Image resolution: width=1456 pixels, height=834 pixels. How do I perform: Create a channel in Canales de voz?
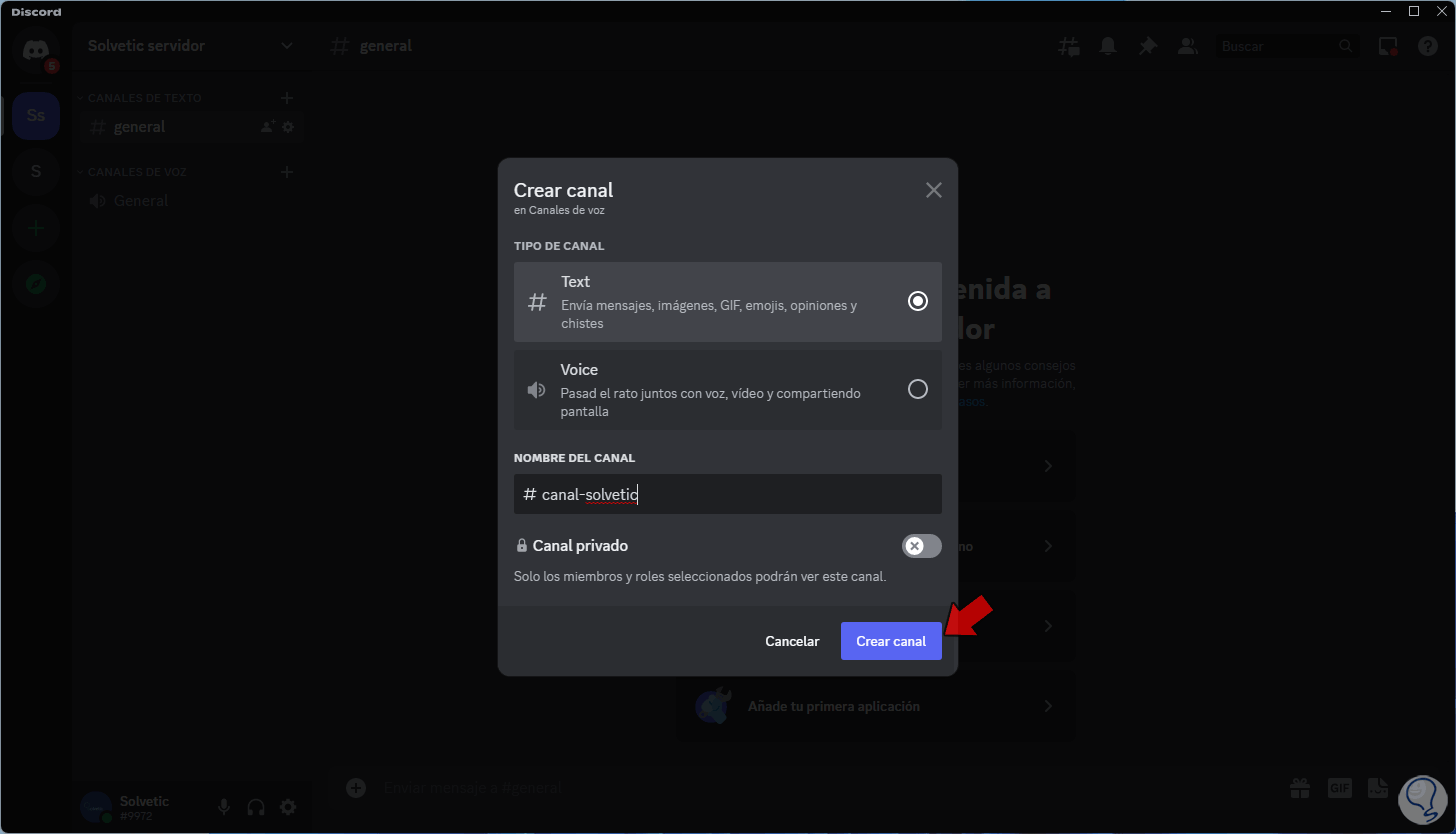point(287,172)
